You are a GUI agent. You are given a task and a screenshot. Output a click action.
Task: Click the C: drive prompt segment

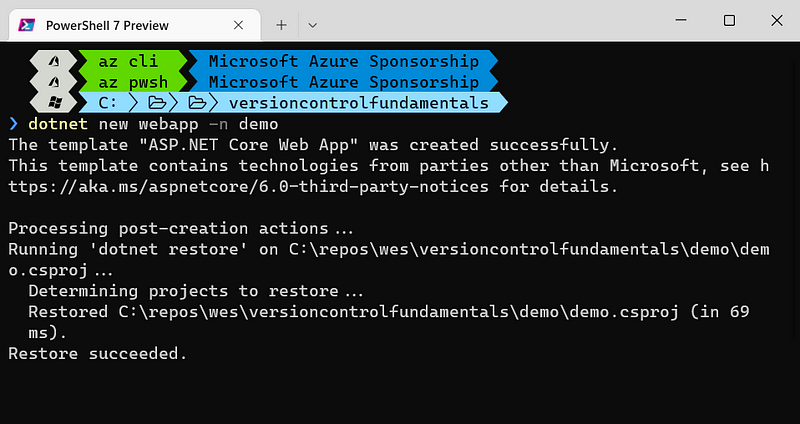[x=109, y=103]
